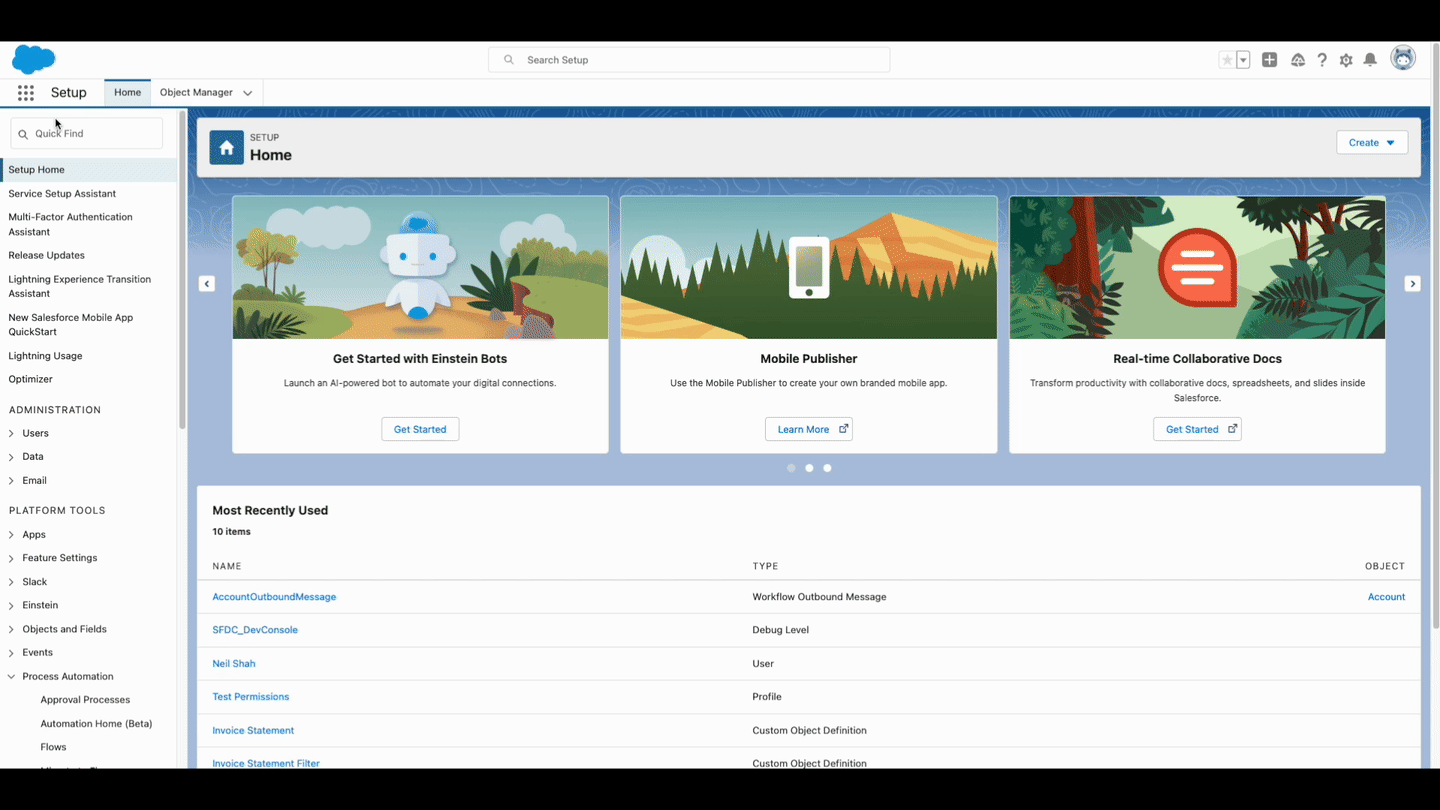The height and width of the screenshot is (810, 1440).
Task: Open the Global Actions plus icon
Action: 1269,59
